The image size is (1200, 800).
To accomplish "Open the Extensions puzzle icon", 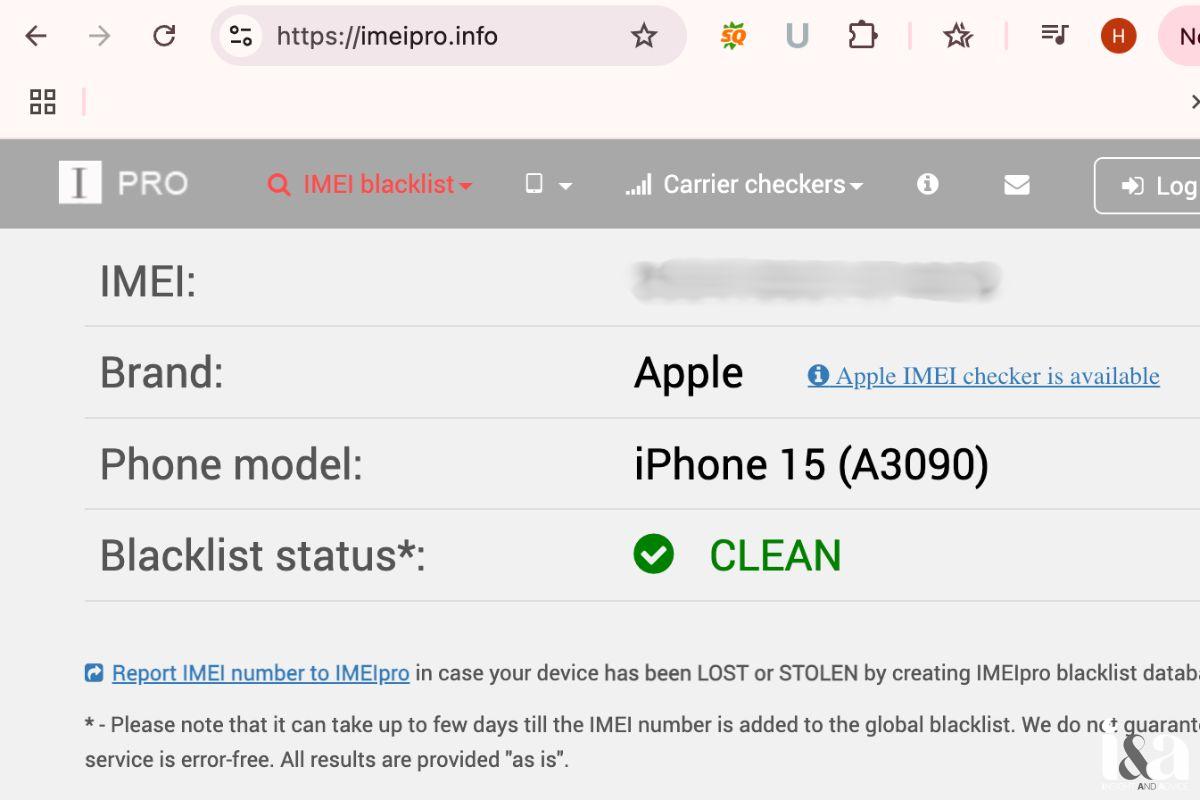I will pos(862,36).
